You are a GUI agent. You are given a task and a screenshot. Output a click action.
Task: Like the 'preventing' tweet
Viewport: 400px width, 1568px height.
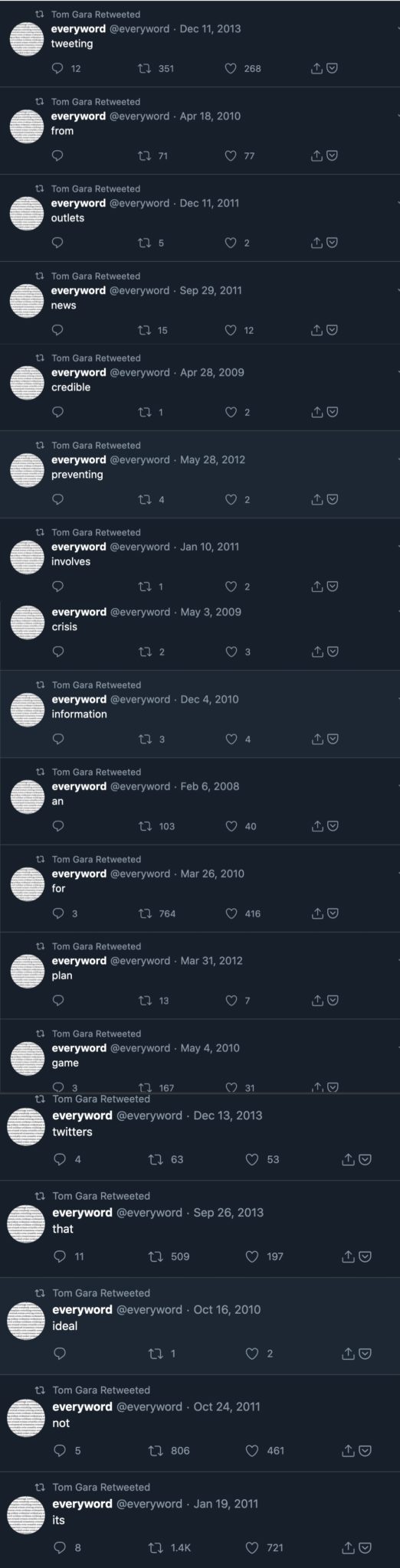[x=231, y=500]
